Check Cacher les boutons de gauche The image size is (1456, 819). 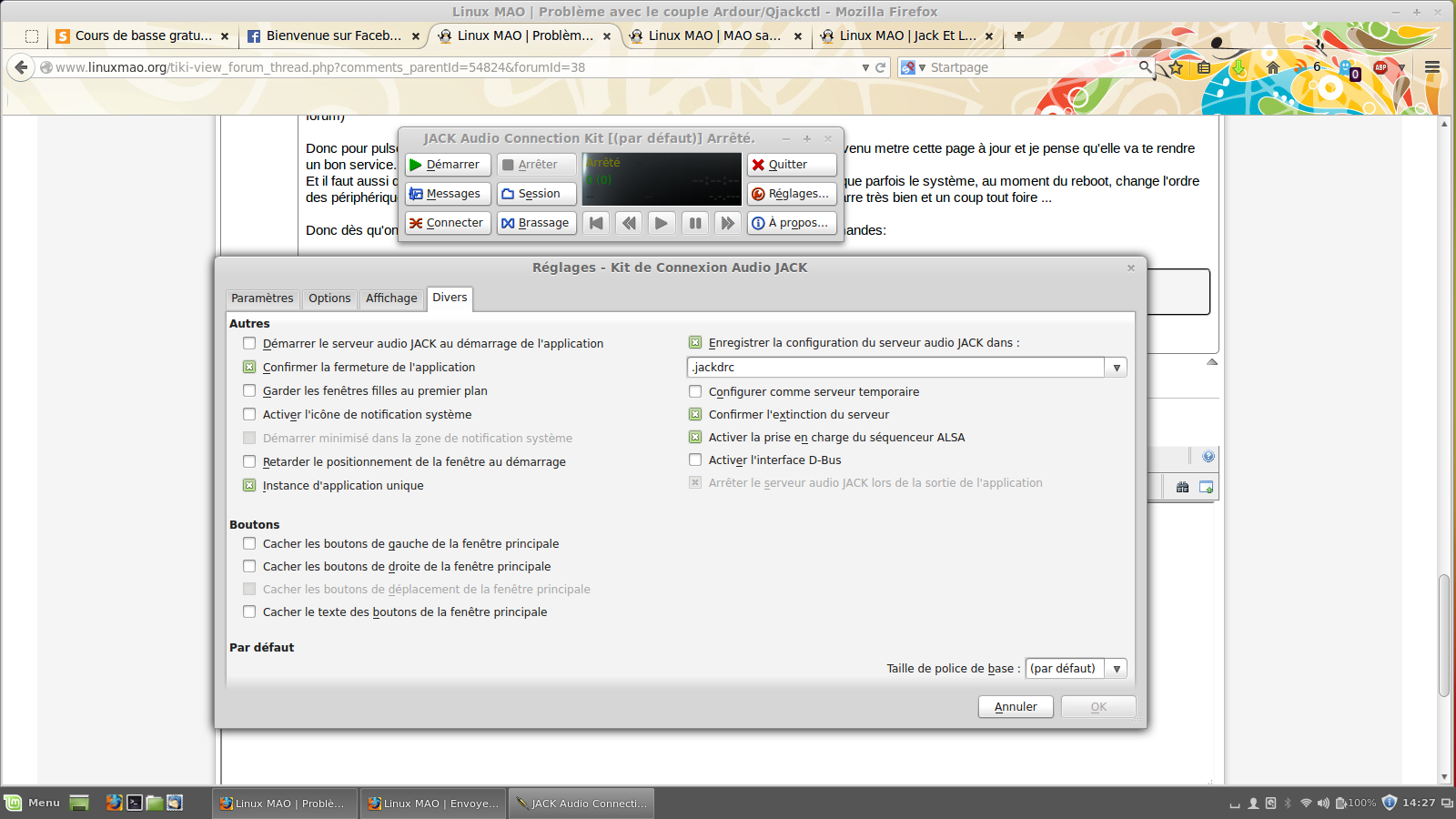(249, 543)
